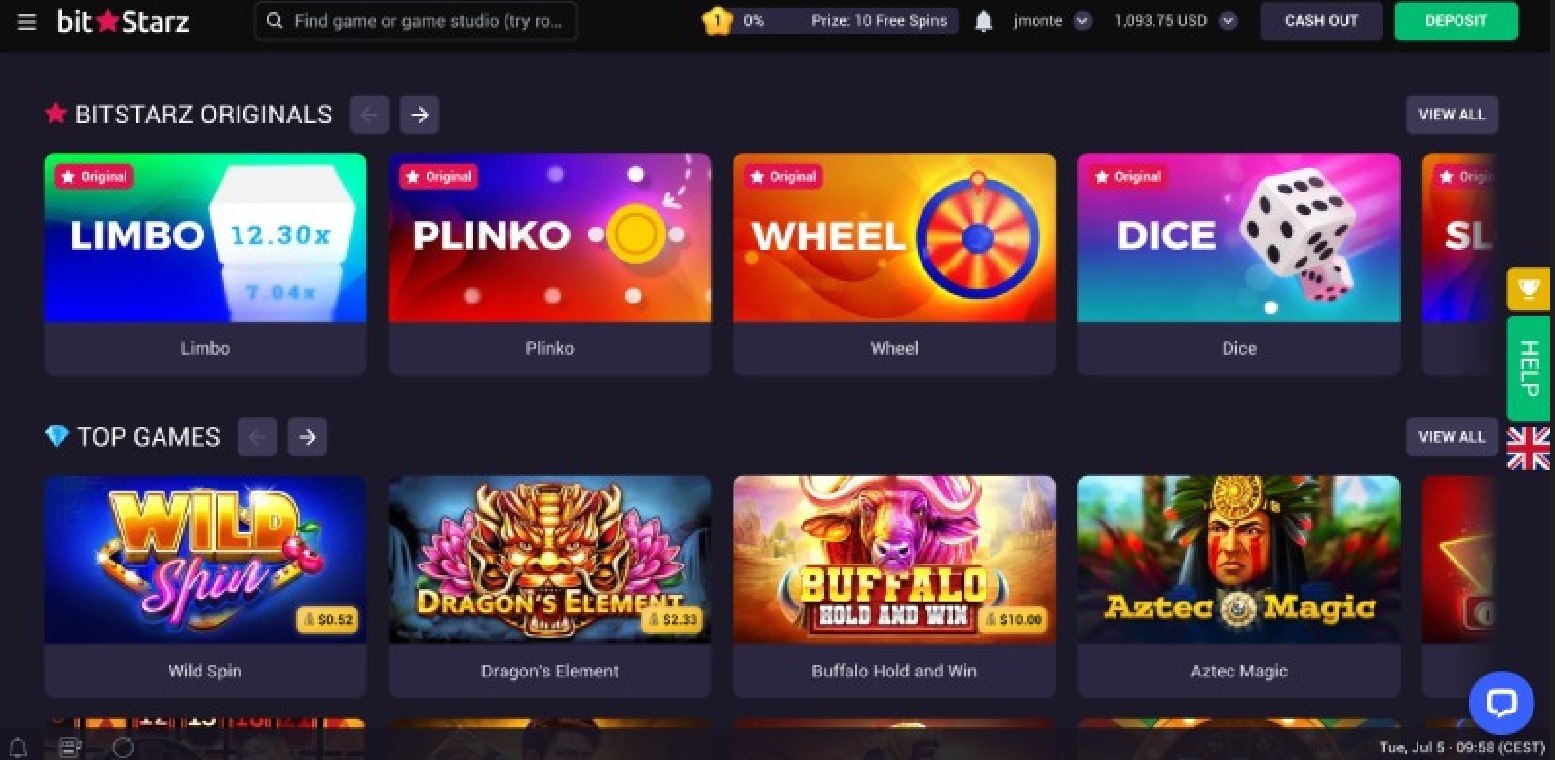Click the green DEPOSIT button
Screen dimensions: 1555x760
point(1456,21)
